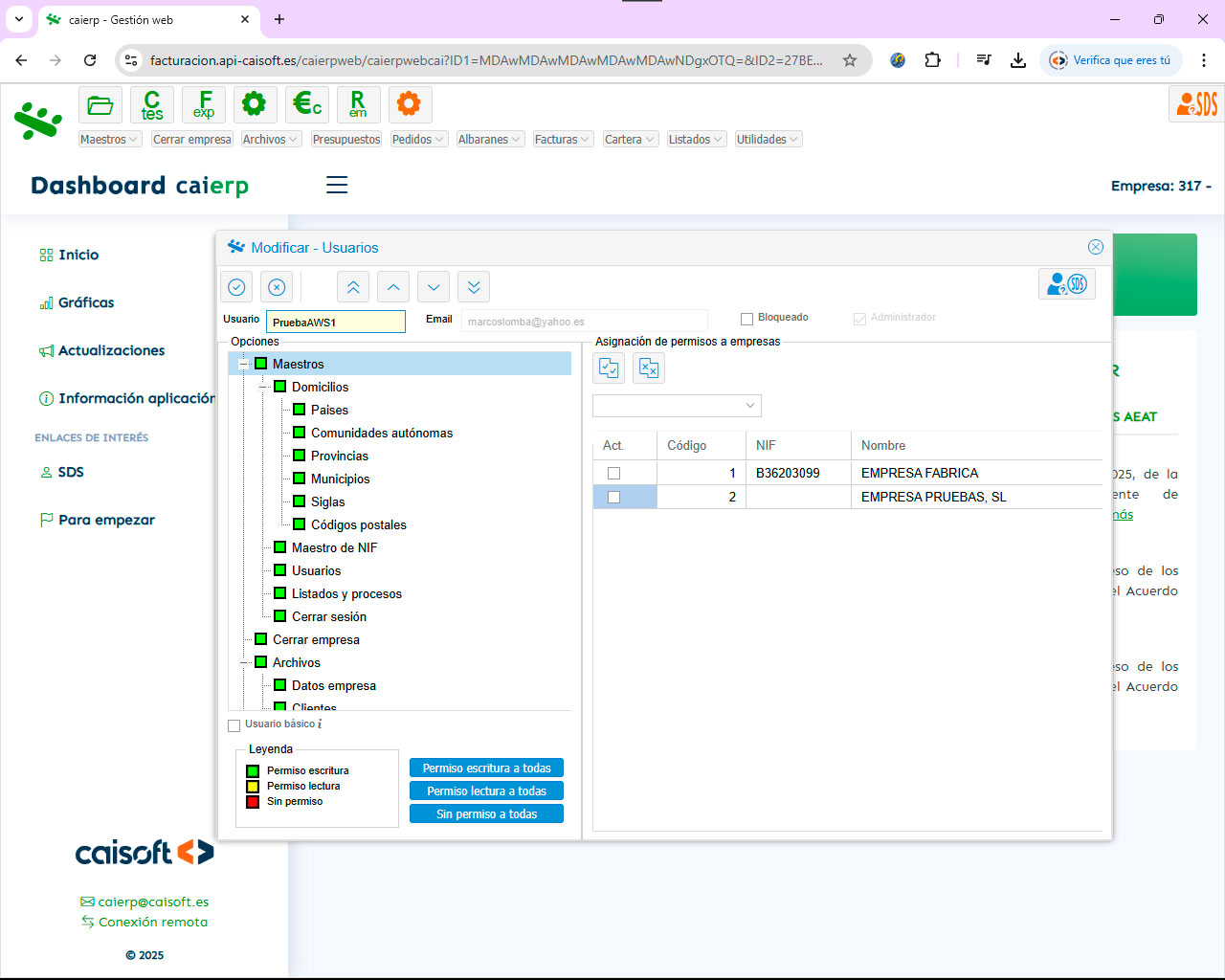Click the Usuario básico info icon
Image resolution: width=1225 pixels, height=980 pixels.
tap(320, 724)
